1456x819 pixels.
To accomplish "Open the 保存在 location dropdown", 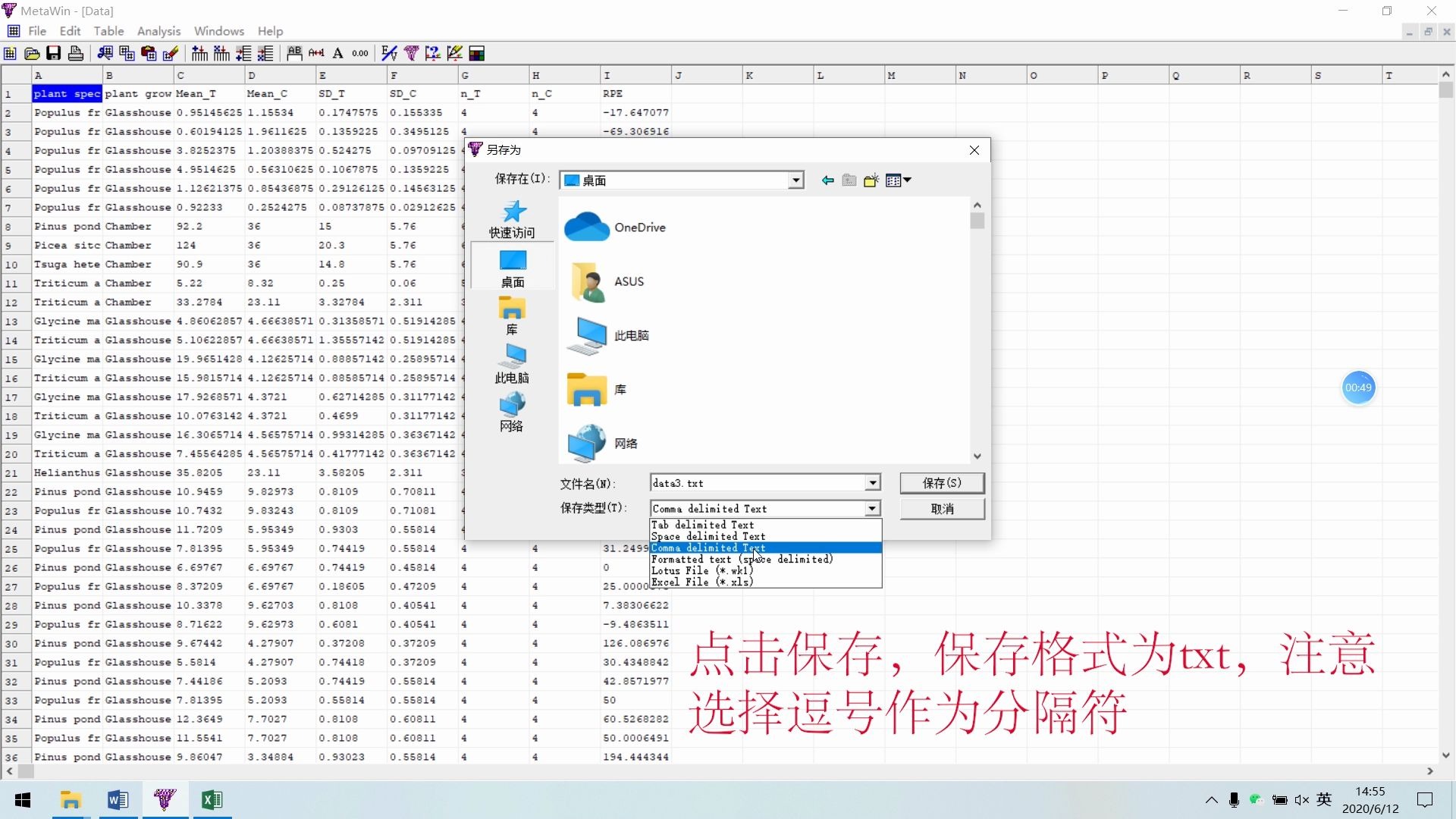I will (795, 180).
